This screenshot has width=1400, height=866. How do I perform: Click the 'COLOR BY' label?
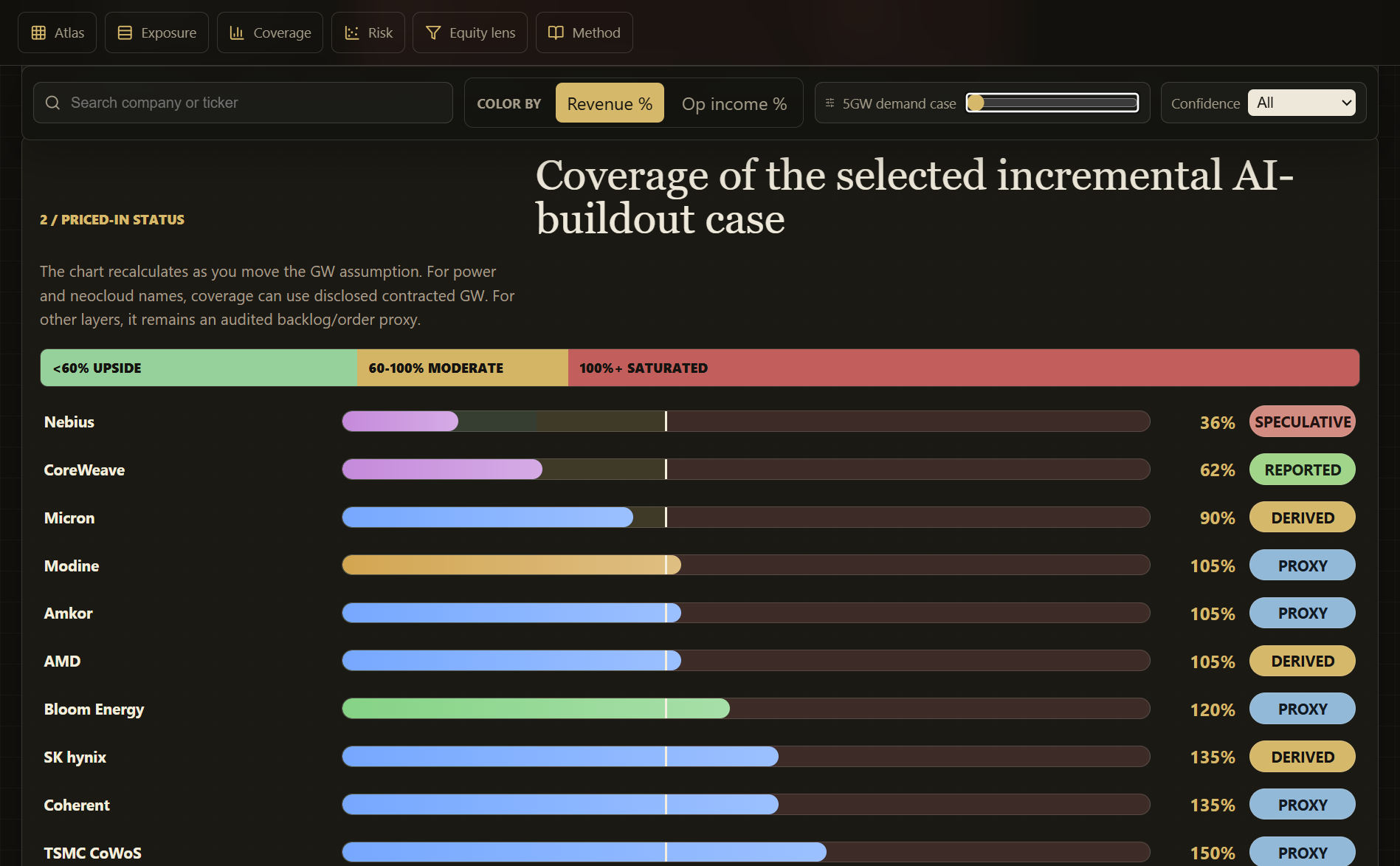coord(509,104)
